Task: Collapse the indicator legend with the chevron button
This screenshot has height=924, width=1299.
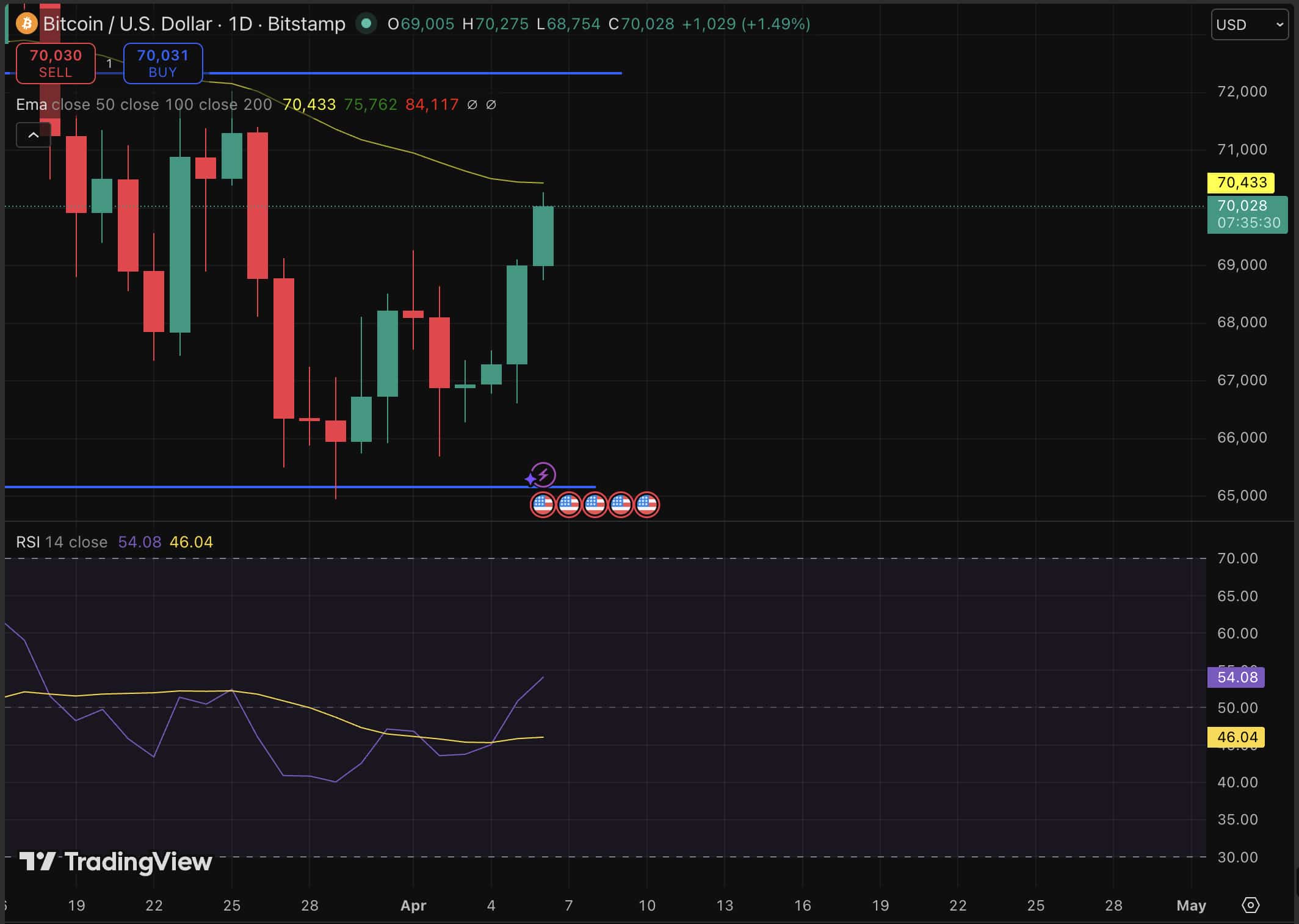Action: point(34,135)
